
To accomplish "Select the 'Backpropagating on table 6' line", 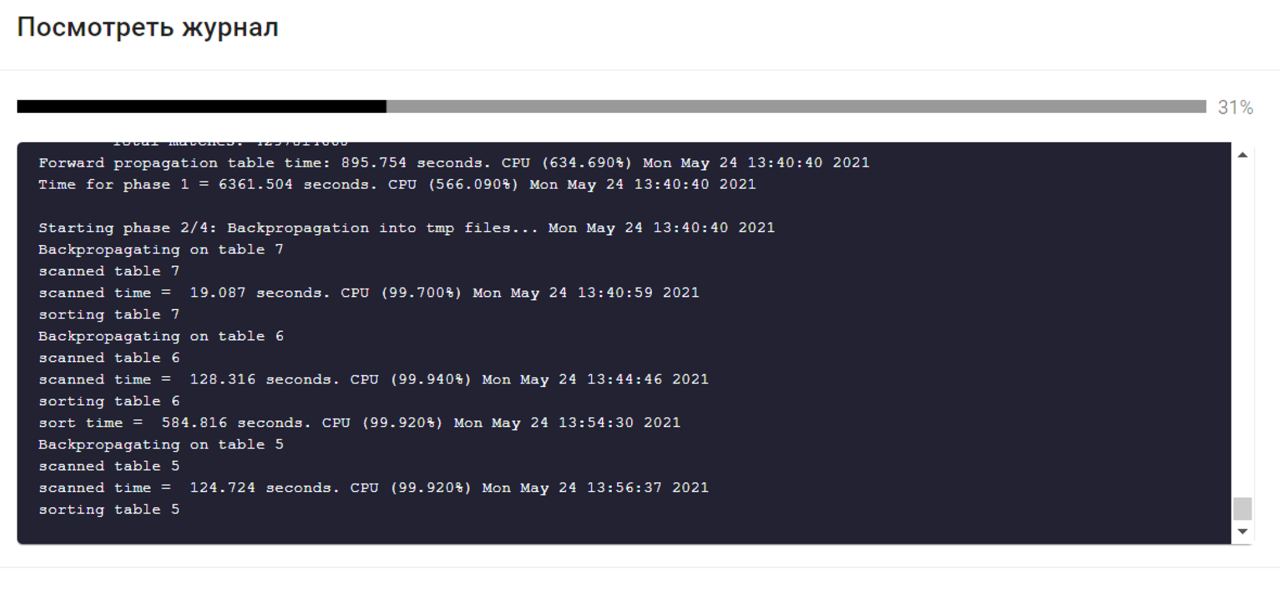I will (161, 336).
